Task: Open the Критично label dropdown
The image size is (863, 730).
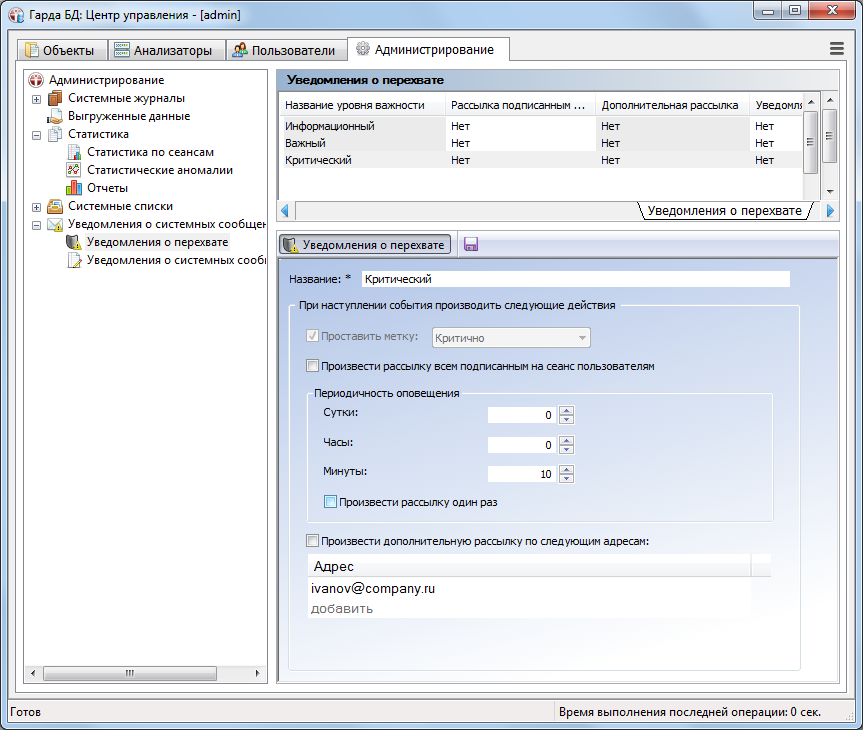Action: tap(511, 338)
